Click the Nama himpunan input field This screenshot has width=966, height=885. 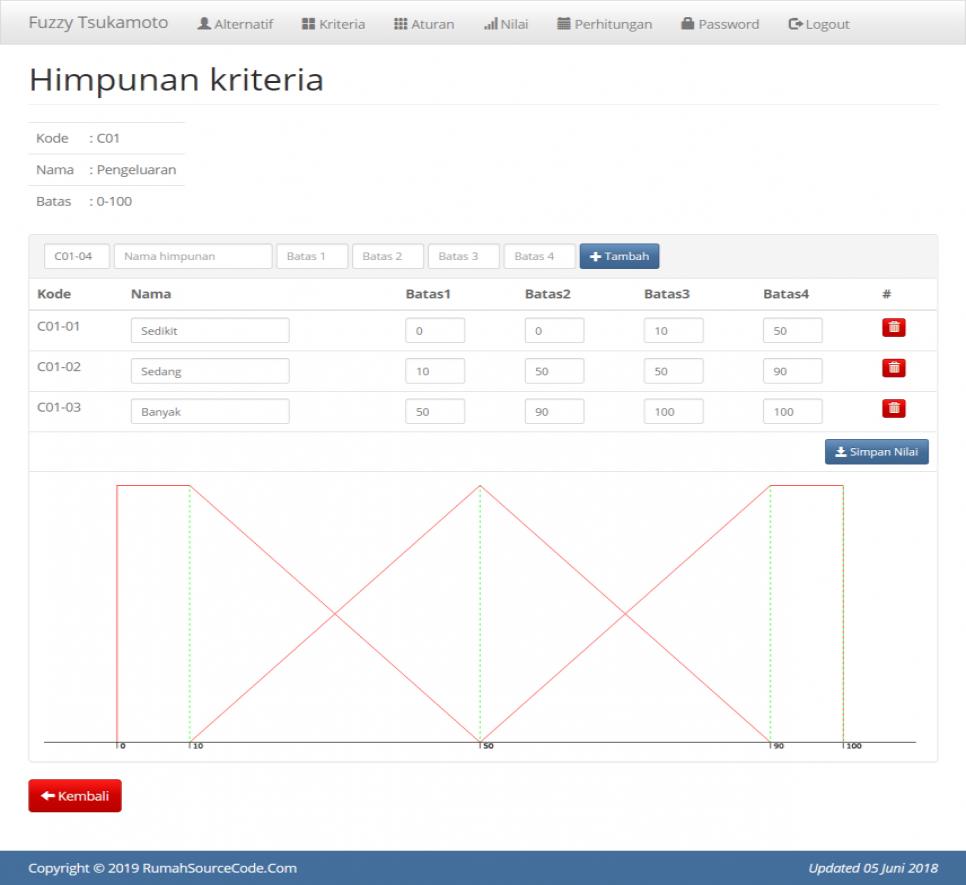pos(192,256)
